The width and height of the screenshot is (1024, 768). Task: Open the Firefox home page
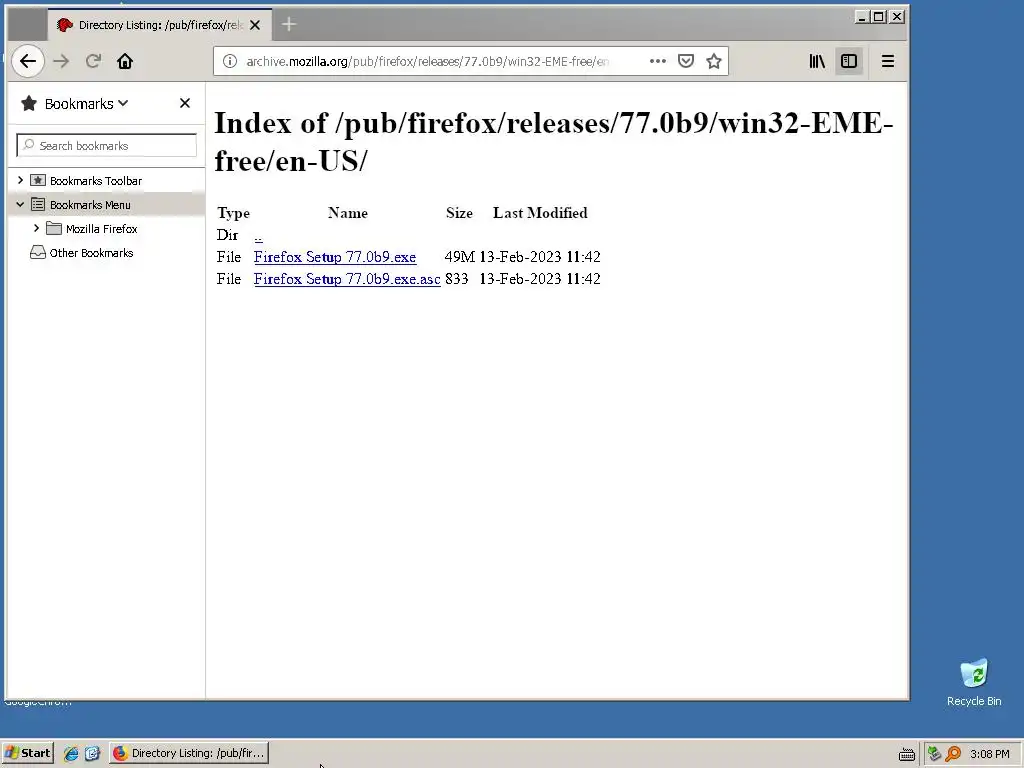click(125, 61)
